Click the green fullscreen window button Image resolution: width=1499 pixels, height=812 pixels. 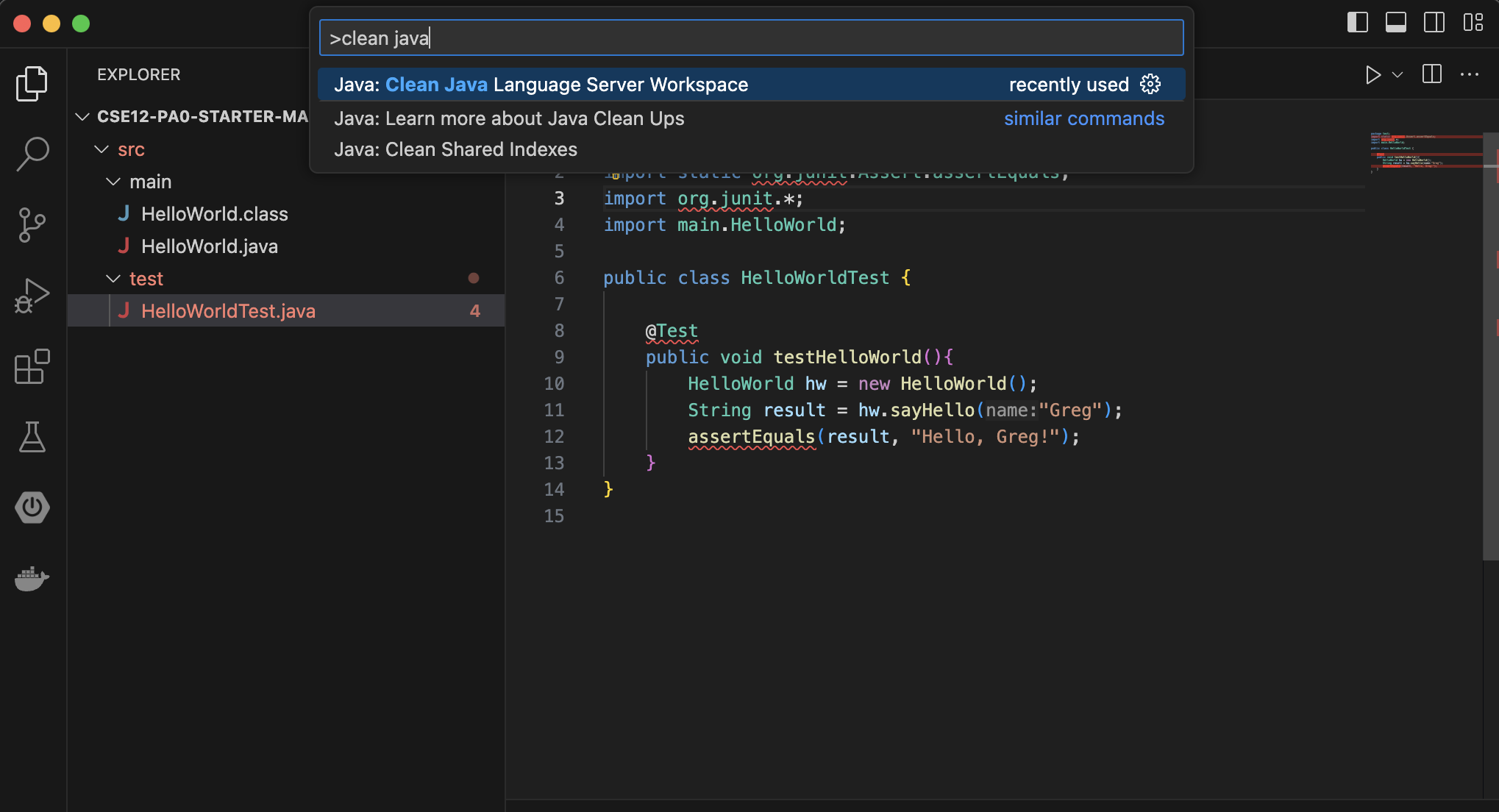[x=81, y=24]
